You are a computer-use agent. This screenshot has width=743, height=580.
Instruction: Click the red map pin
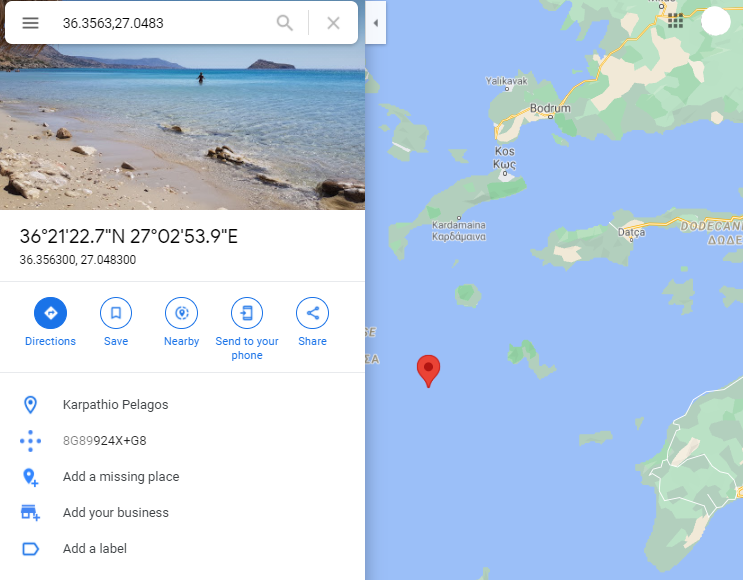(x=428, y=371)
